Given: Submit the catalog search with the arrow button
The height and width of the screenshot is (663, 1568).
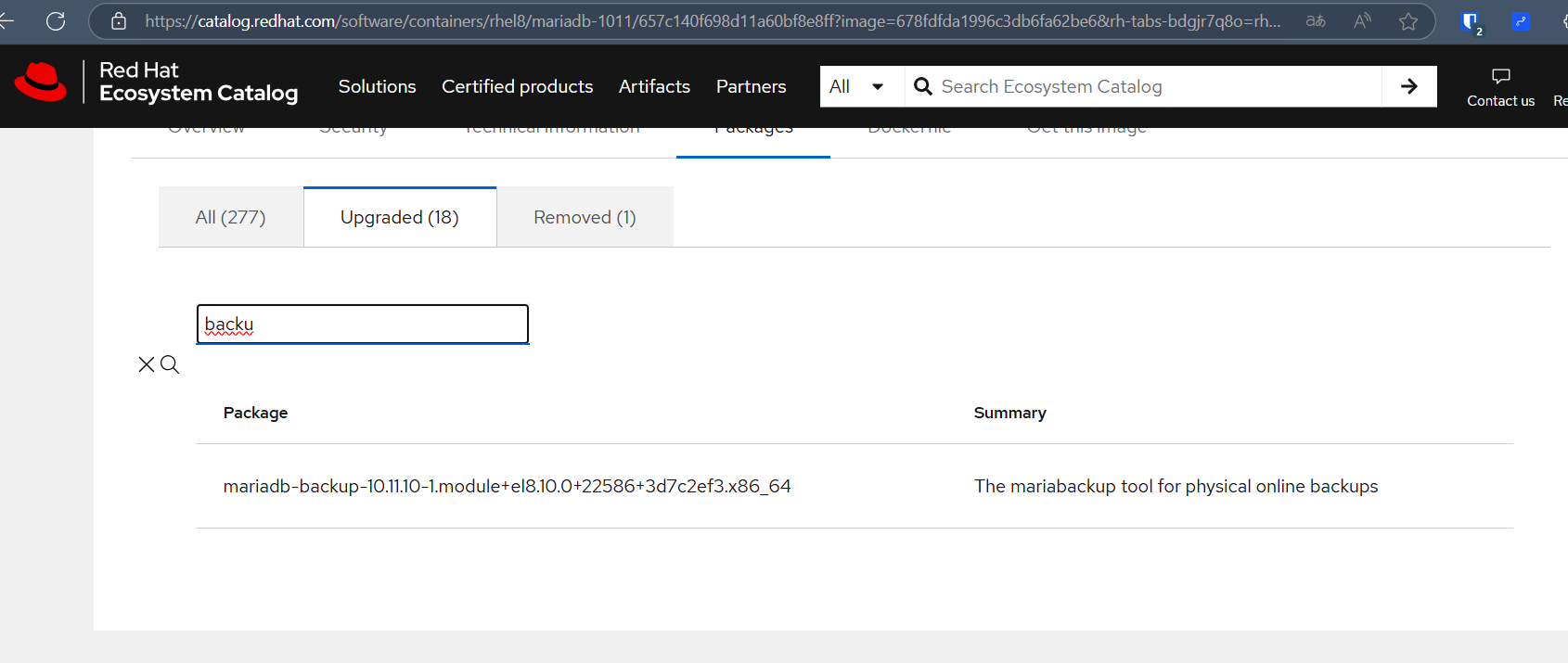Looking at the screenshot, I should click(1408, 86).
